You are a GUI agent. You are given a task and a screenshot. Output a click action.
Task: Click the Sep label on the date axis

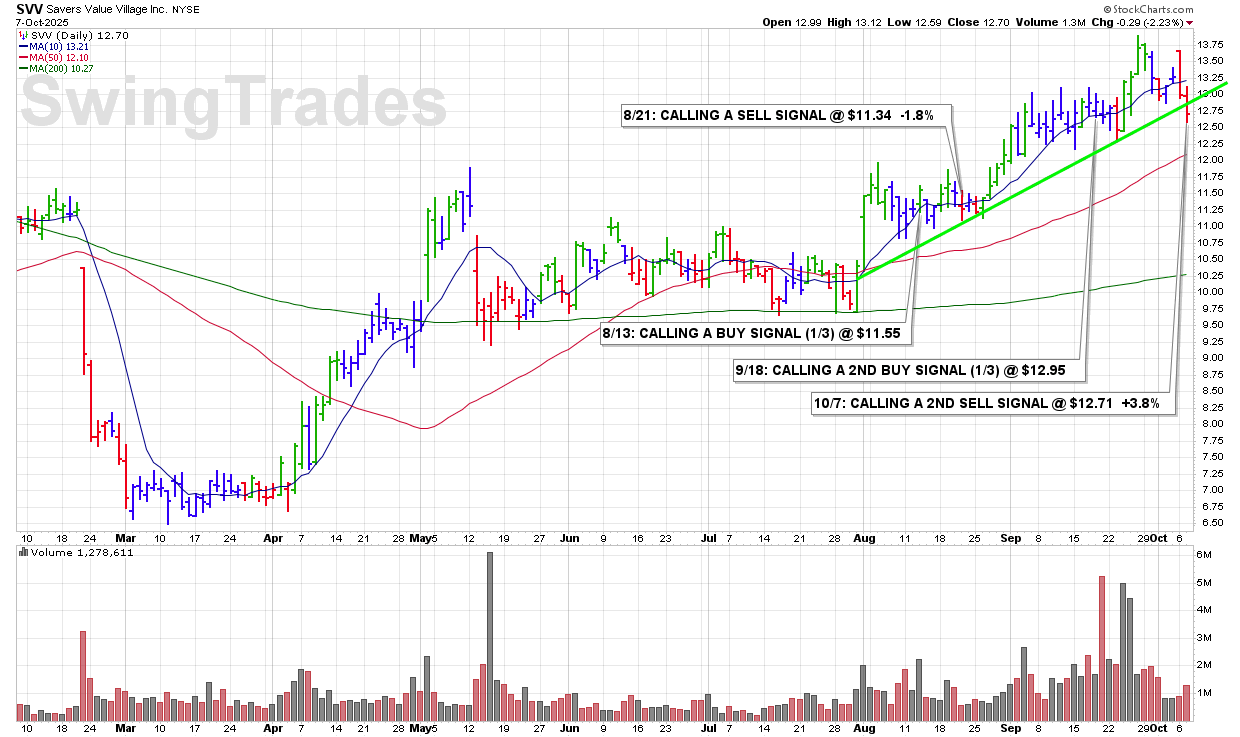coord(1012,537)
